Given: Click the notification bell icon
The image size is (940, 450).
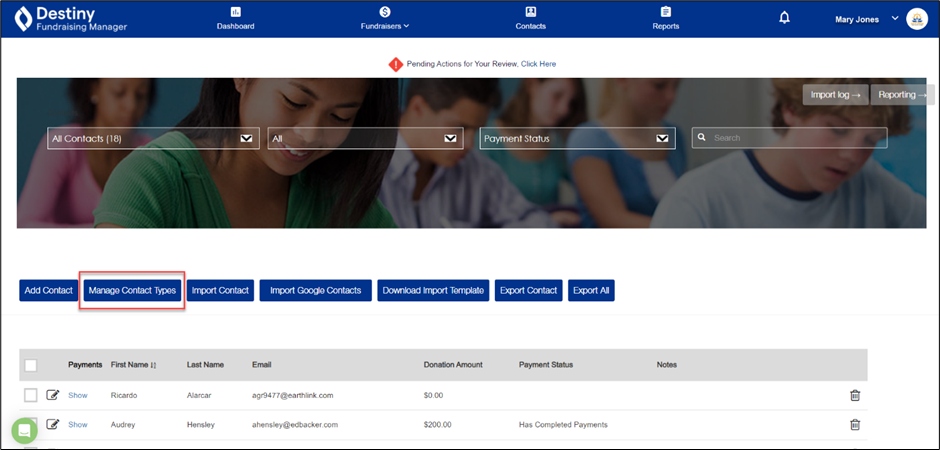Looking at the screenshot, I should pyautogui.click(x=785, y=18).
